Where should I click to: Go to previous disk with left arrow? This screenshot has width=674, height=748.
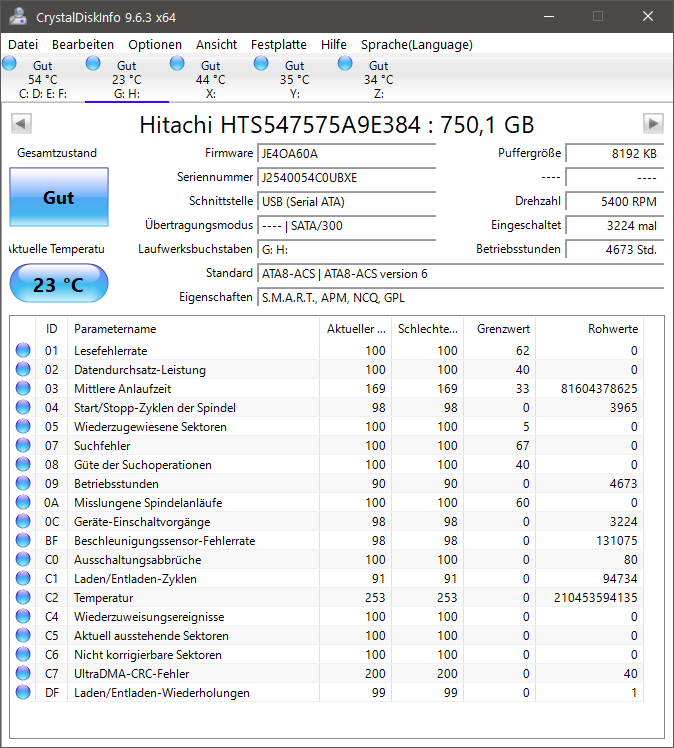[21, 124]
